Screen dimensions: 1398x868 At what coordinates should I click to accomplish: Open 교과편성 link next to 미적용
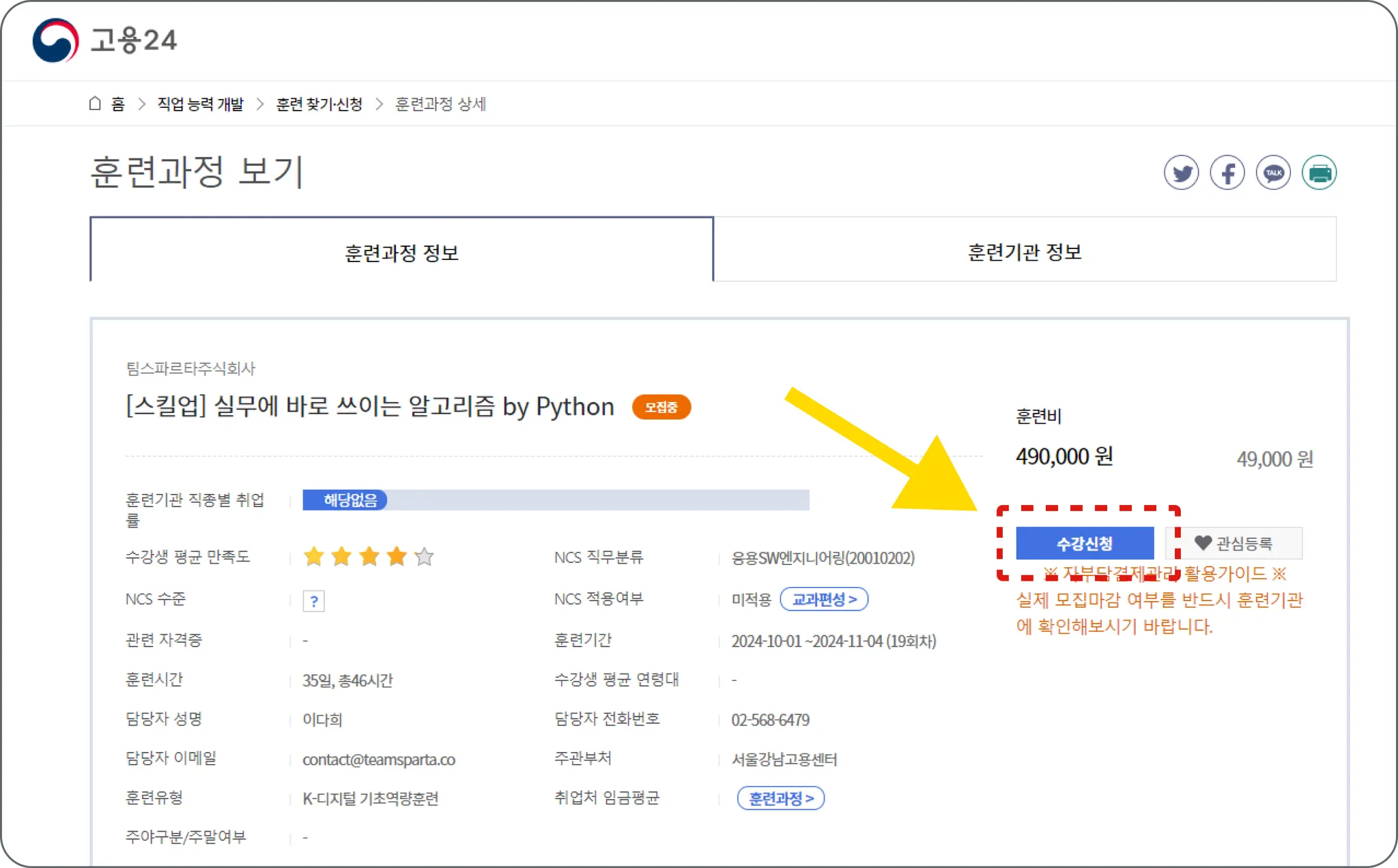click(x=824, y=599)
